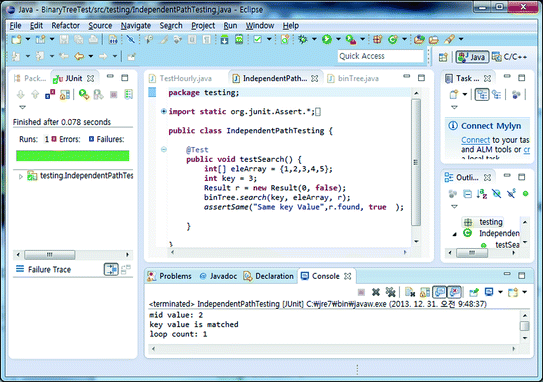This screenshot has width=543, height=382.
Task: Click Remove Launch X icon in Console
Action: [376, 292]
